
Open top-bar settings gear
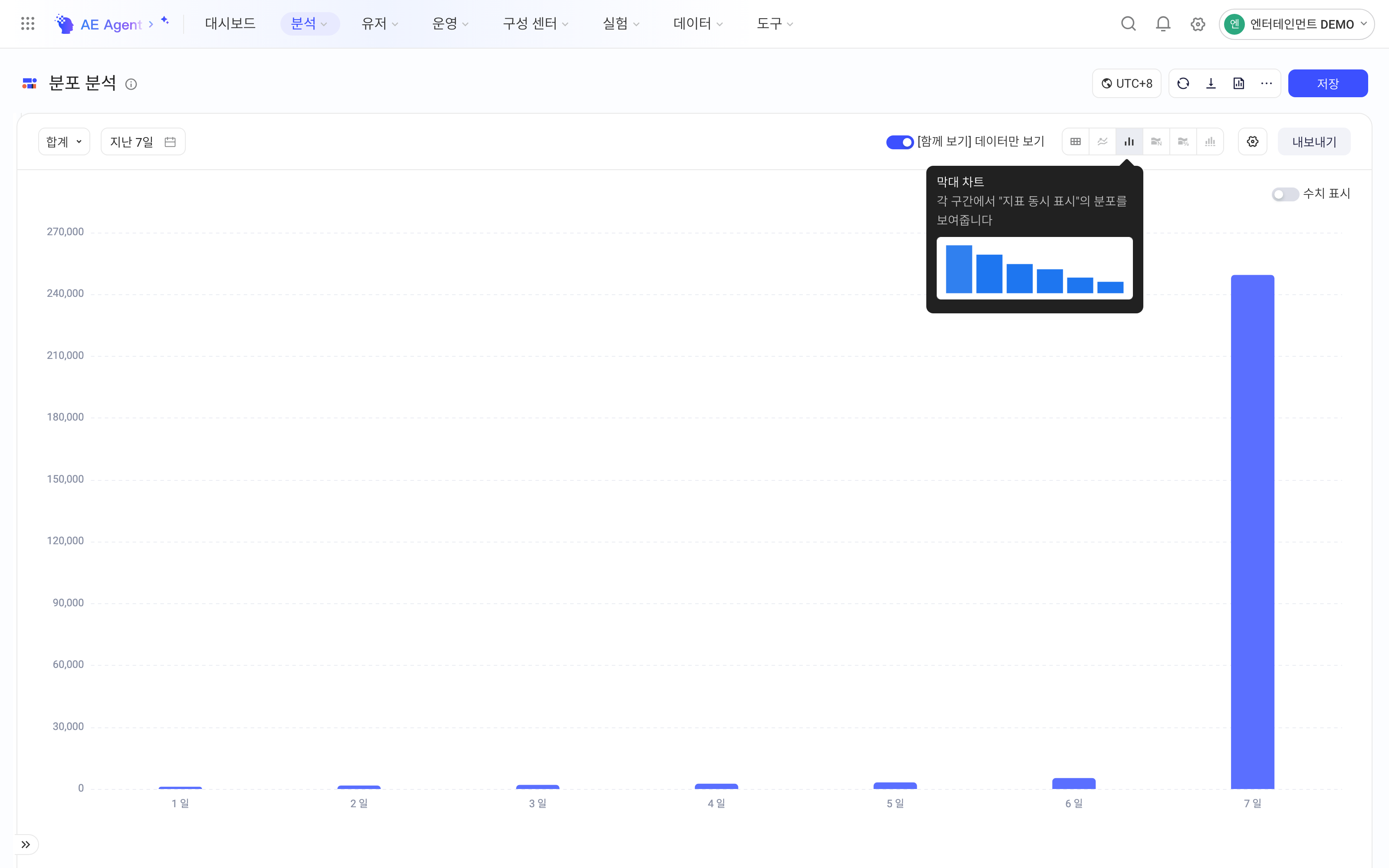tap(1197, 24)
